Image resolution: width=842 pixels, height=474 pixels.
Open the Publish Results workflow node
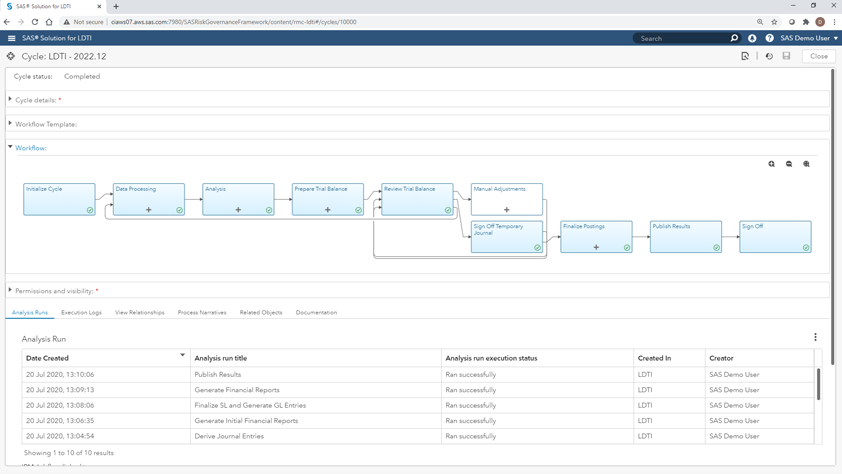pyautogui.click(x=686, y=237)
